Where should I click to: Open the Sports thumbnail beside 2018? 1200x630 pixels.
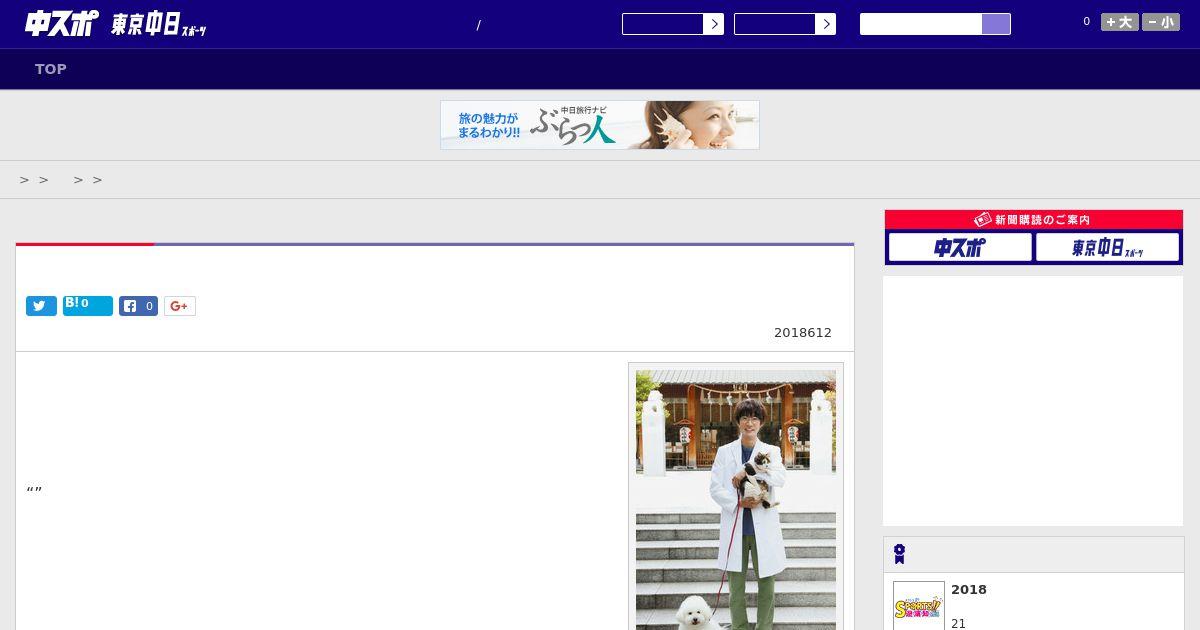[x=919, y=606]
